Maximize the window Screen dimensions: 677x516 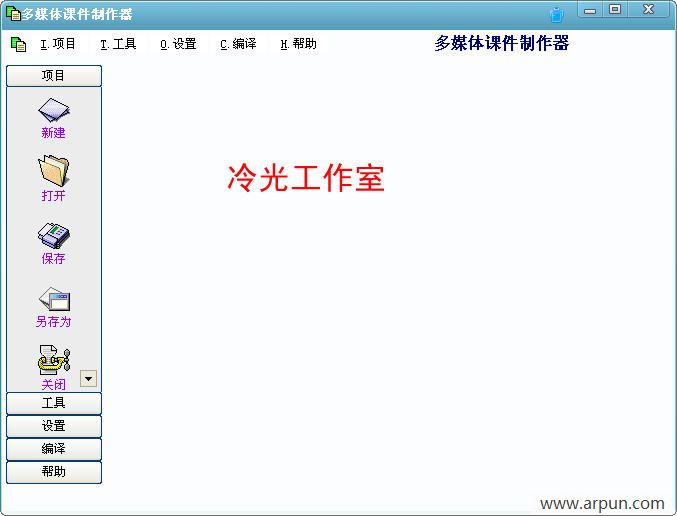(615, 9)
